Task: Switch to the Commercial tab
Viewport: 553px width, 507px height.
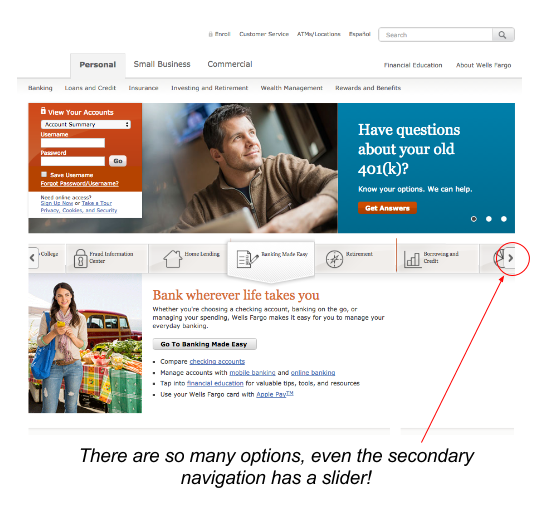Action: pyautogui.click(x=230, y=64)
